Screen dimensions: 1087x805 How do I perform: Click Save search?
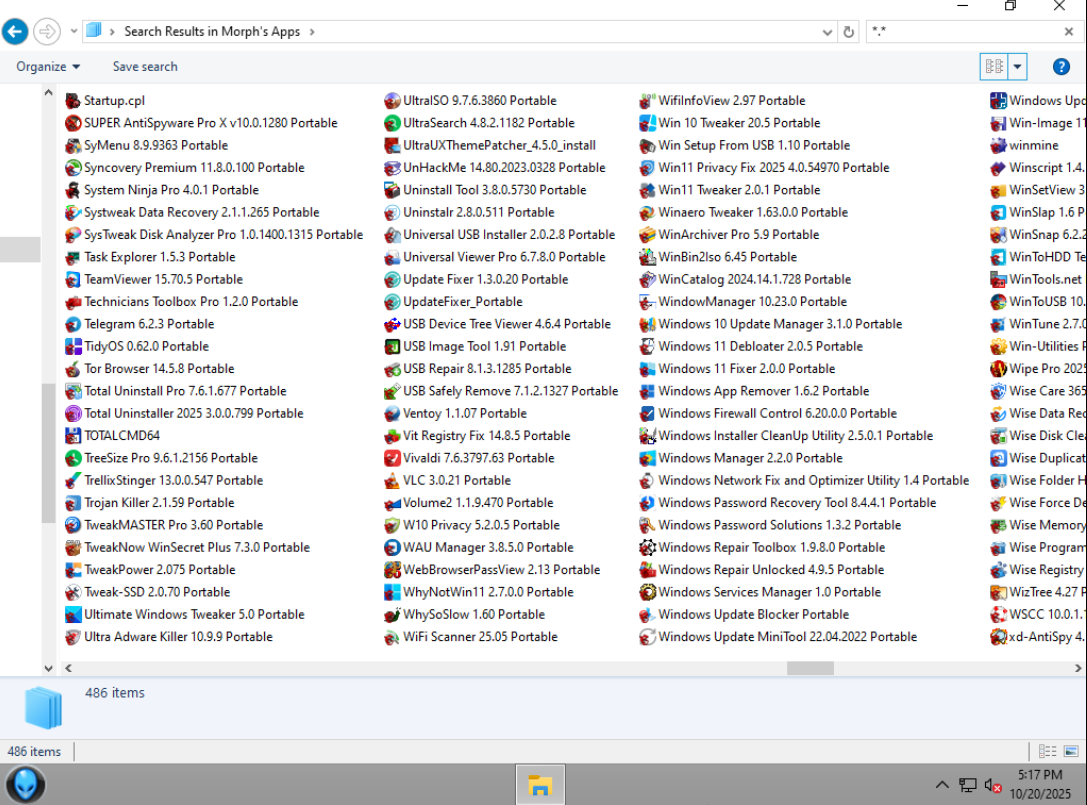(145, 67)
